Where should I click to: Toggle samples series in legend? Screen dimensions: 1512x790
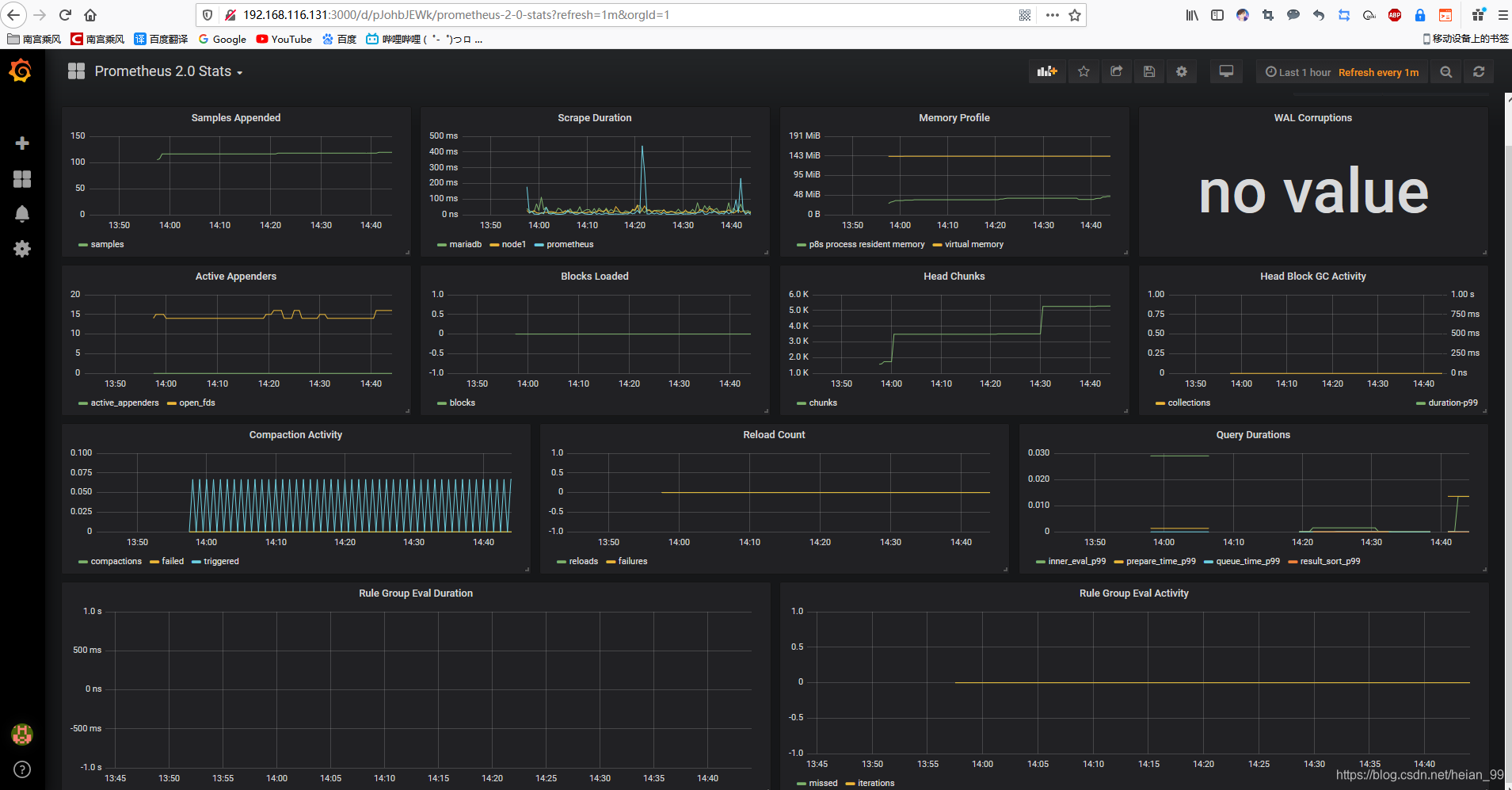[x=107, y=244]
